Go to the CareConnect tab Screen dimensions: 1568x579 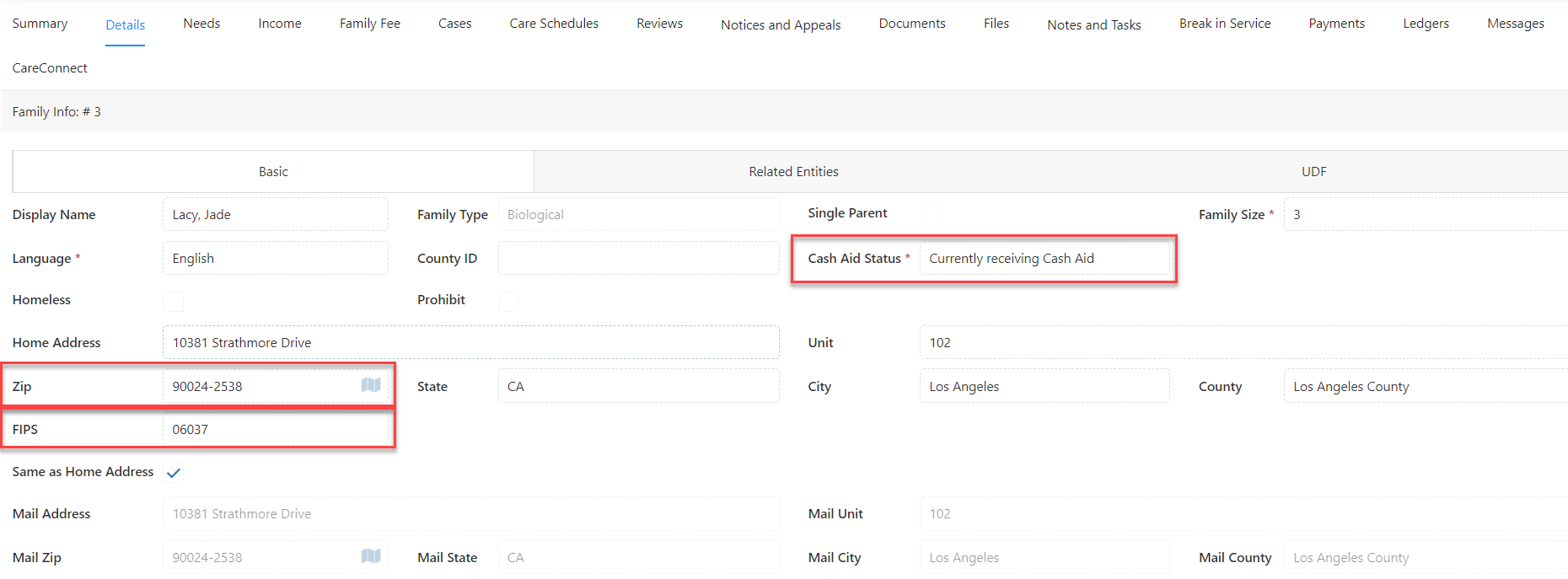click(x=50, y=68)
